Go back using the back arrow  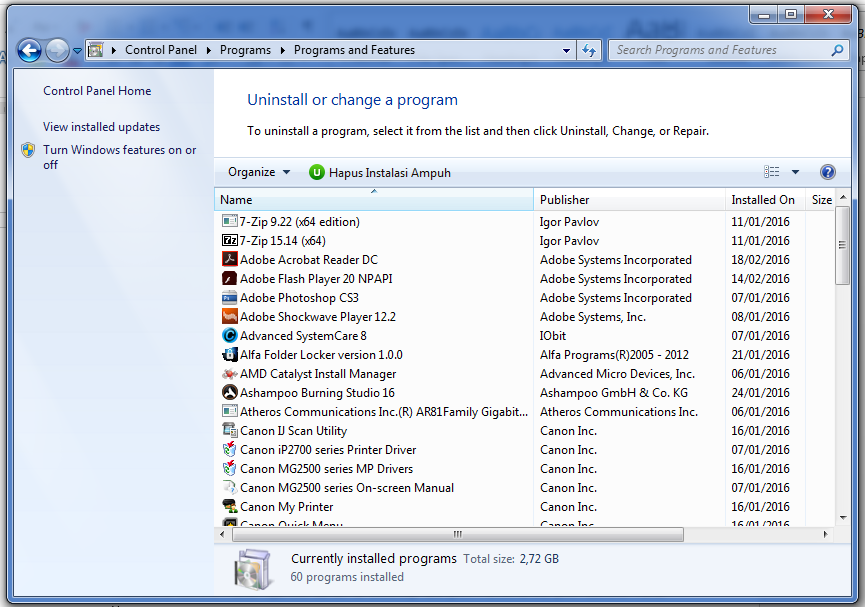point(27,49)
